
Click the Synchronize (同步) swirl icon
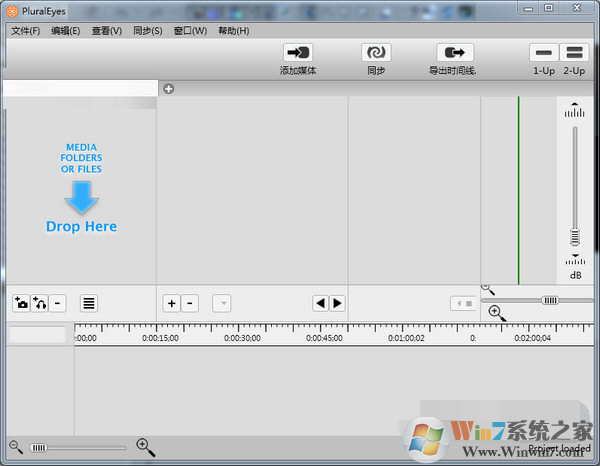coord(376,52)
